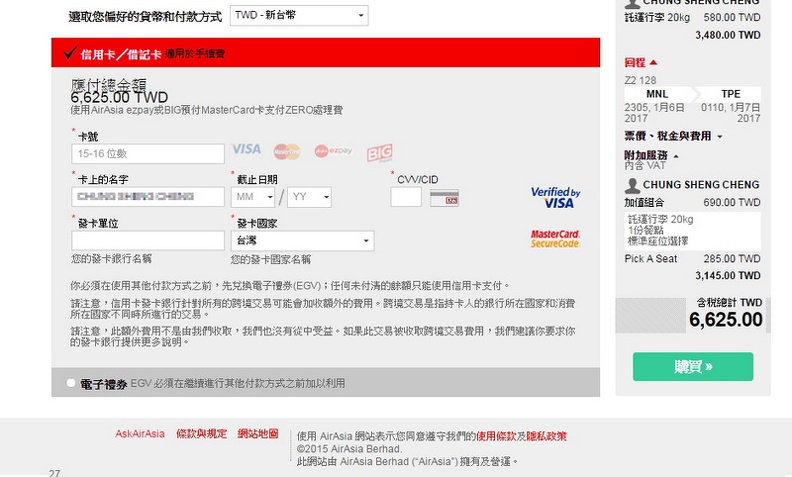Viewport: 792px width, 477px height.
Task: Open the TWD currency dropdown
Action: tap(299, 15)
